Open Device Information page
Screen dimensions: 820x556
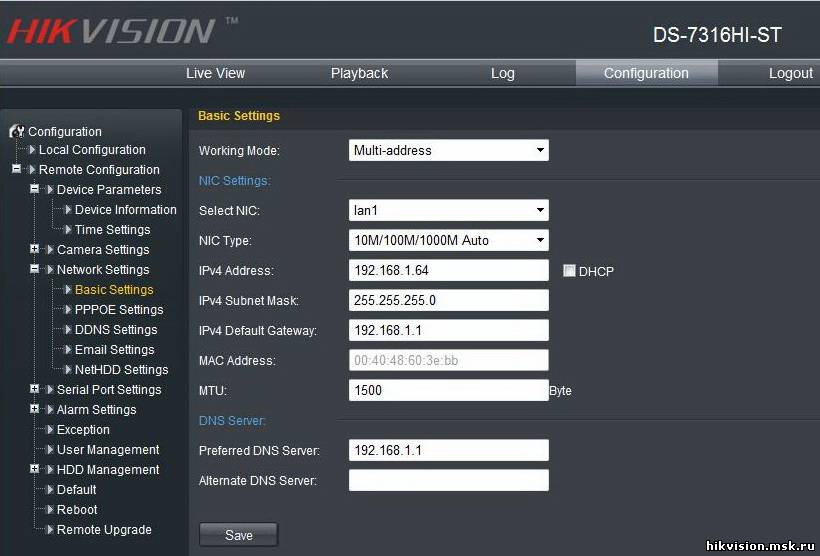(x=126, y=210)
